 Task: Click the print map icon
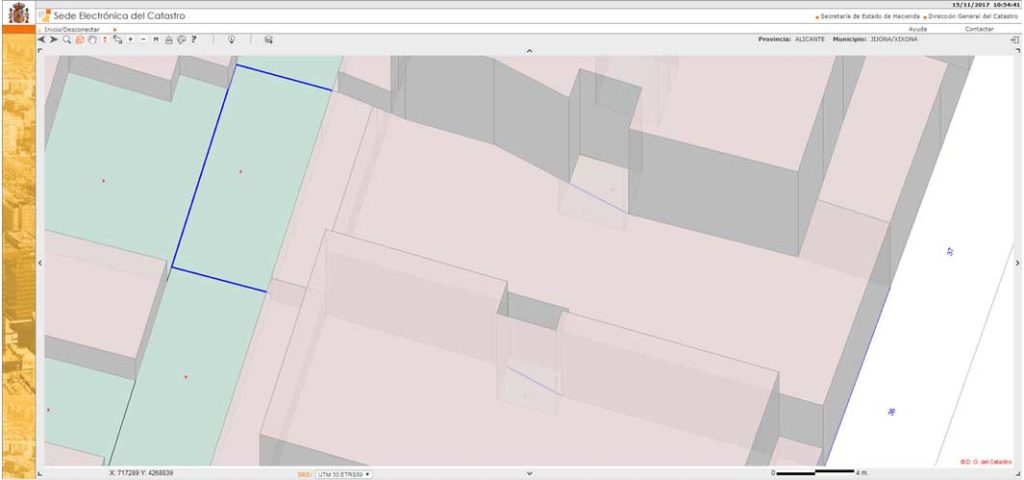tap(168, 39)
